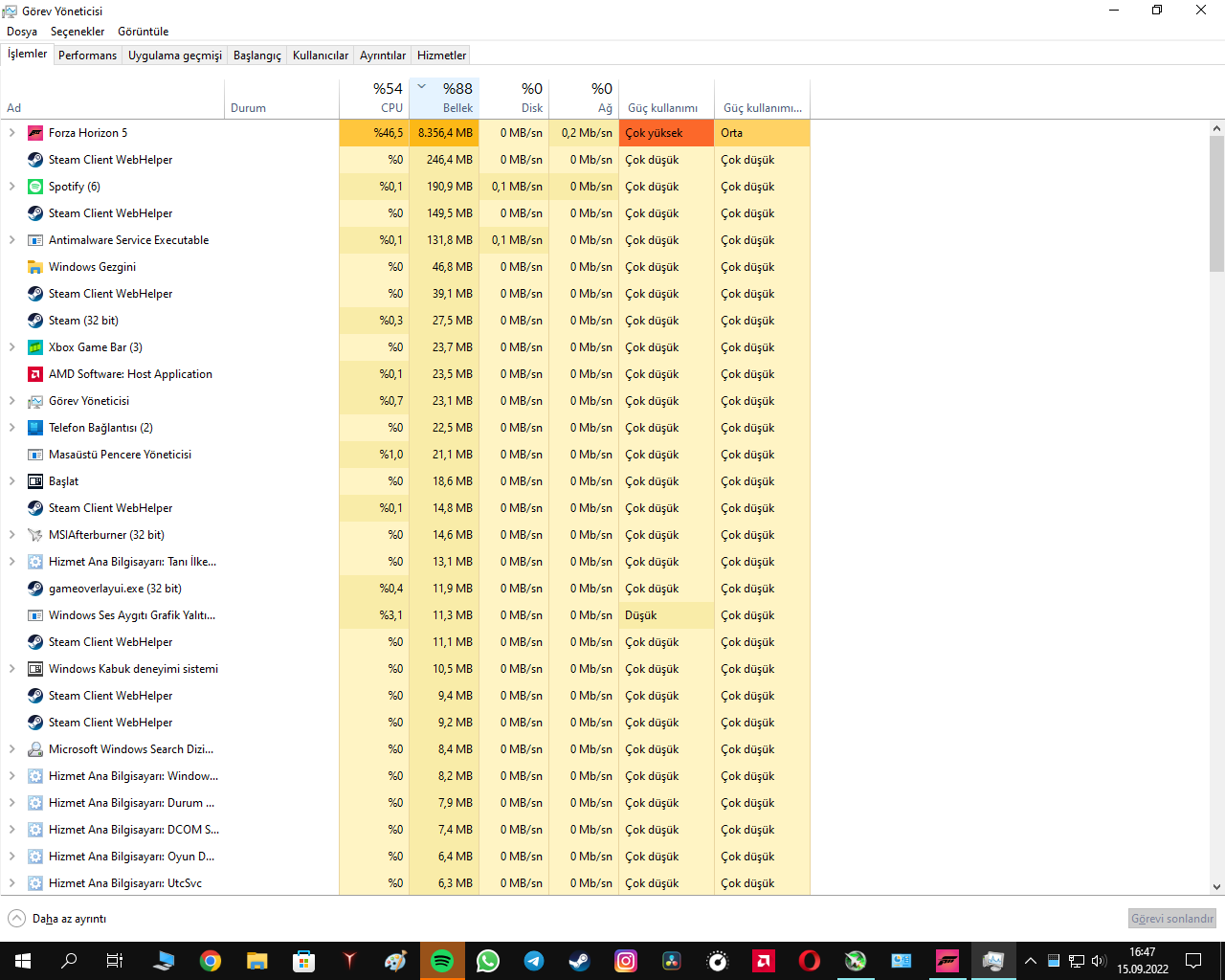The height and width of the screenshot is (980, 1225).
Task: Show hidden system tray icons chevron
Action: [1031, 961]
